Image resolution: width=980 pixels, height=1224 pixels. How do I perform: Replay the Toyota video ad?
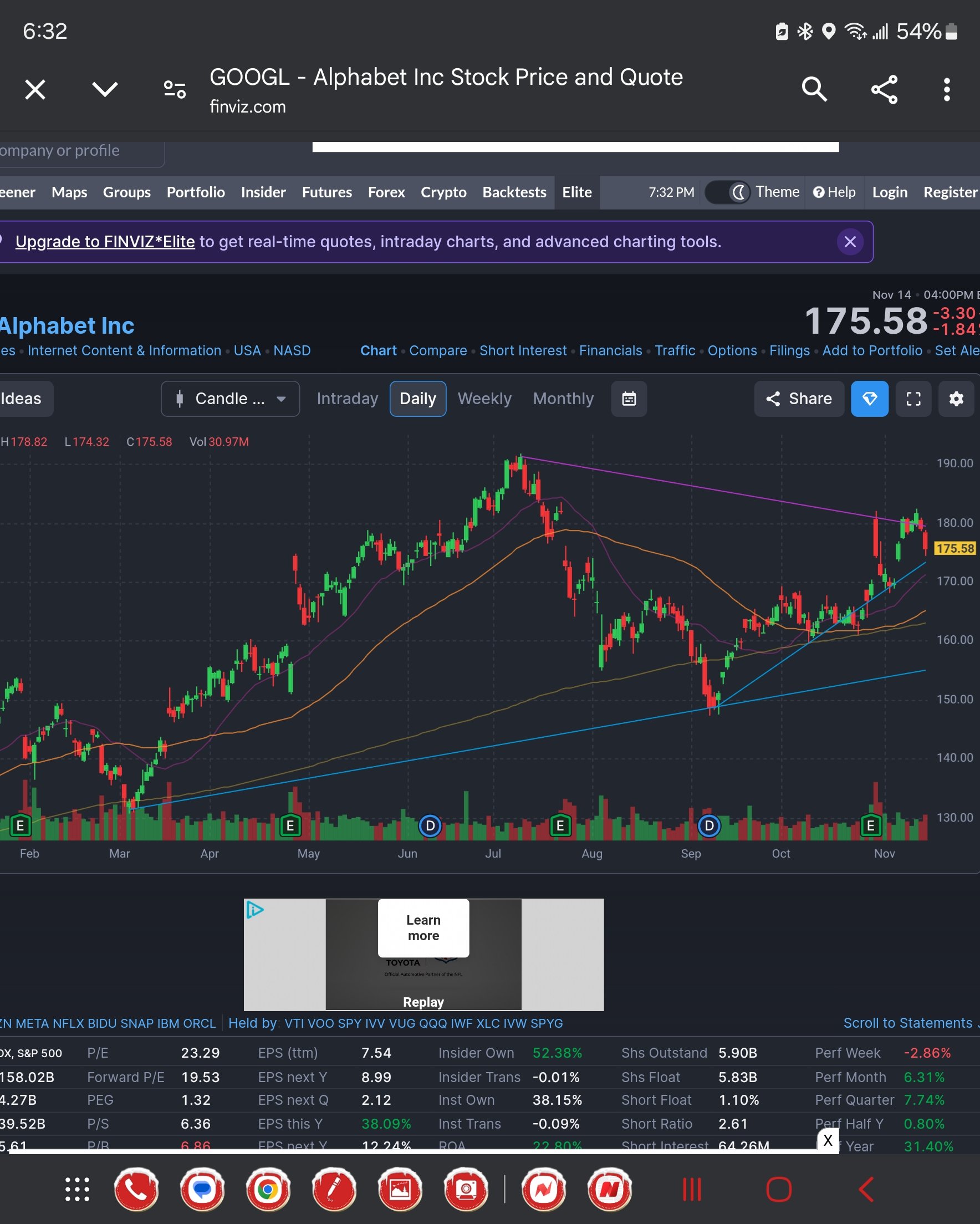[423, 1002]
